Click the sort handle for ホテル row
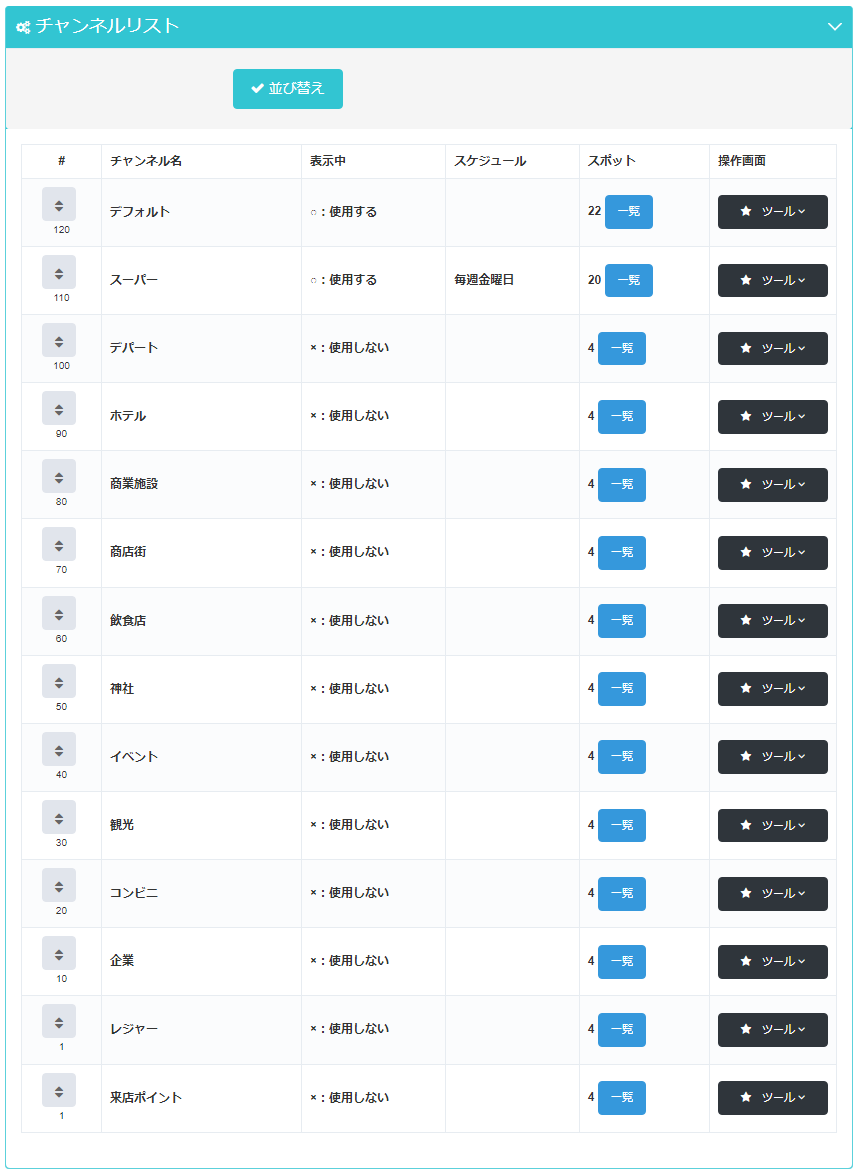853x1172 pixels. click(x=59, y=409)
